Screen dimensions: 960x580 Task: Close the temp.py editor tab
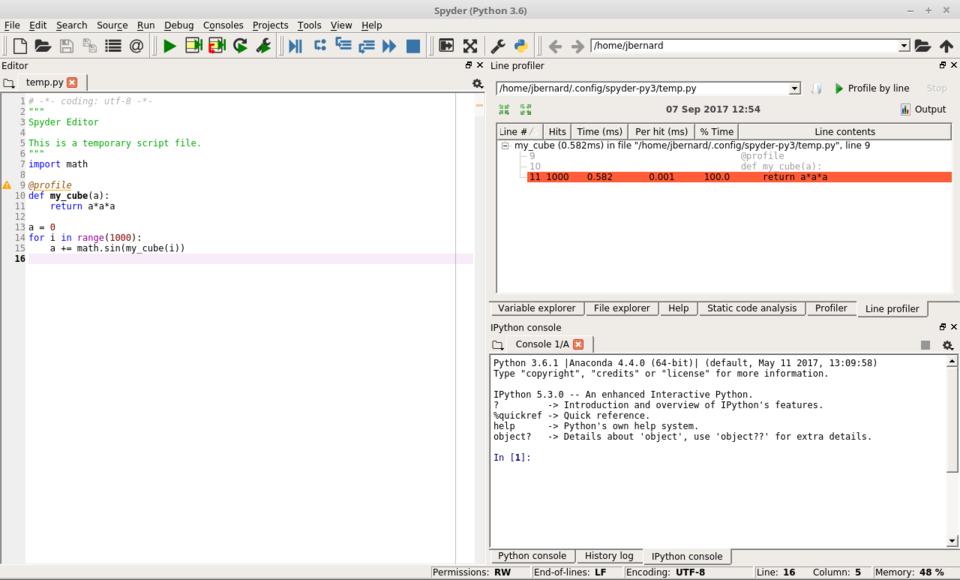72,83
